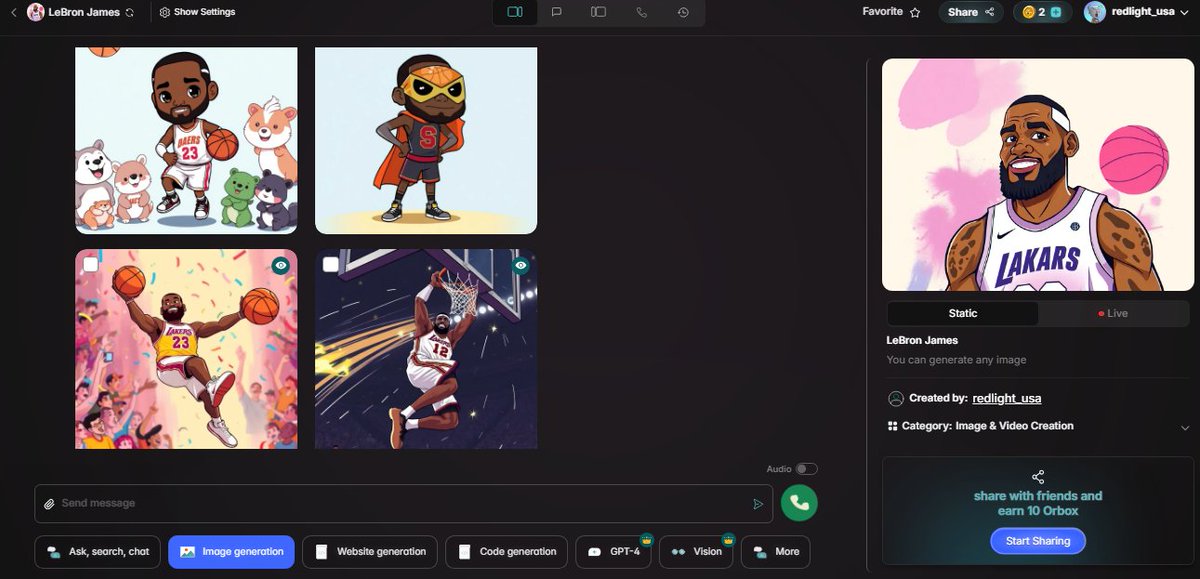Open Show Settings

pyautogui.click(x=197, y=12)
